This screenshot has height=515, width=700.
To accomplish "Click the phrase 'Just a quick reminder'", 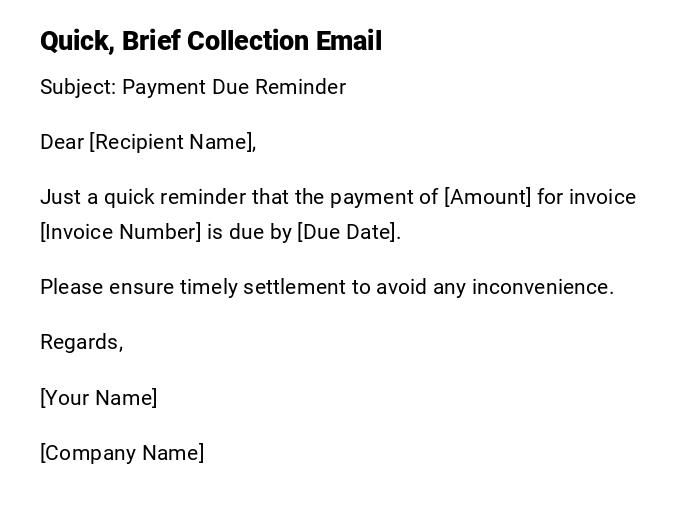I will 142,197.
